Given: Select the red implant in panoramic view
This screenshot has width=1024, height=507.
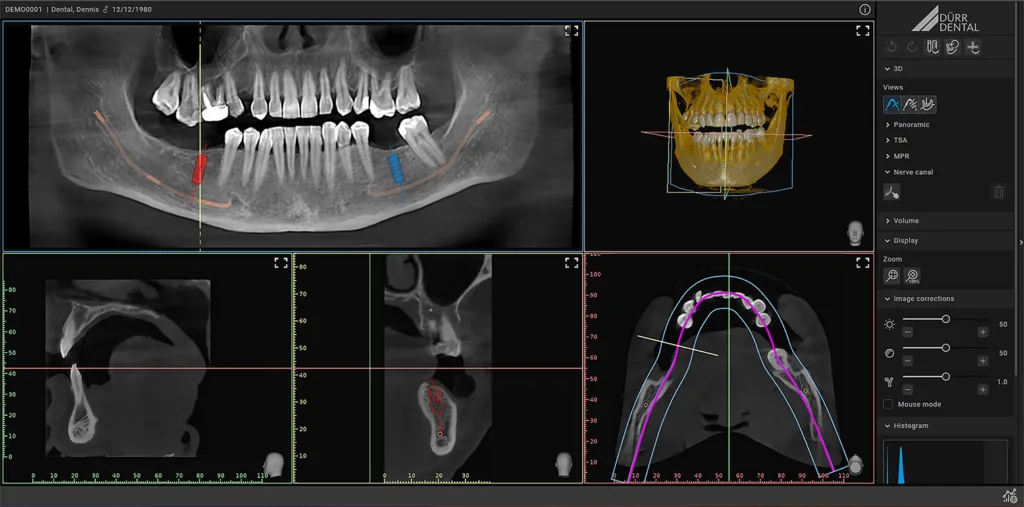Looking at the screenshot, I should [x=200, y=169].
